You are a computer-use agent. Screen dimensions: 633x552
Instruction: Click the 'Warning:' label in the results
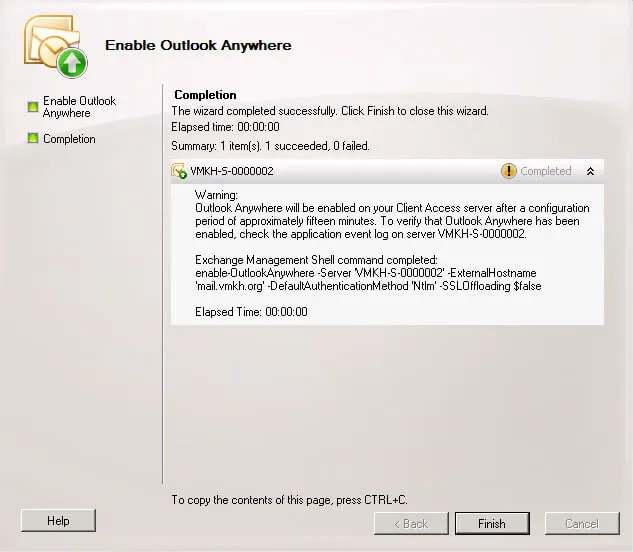pos(216,195)
